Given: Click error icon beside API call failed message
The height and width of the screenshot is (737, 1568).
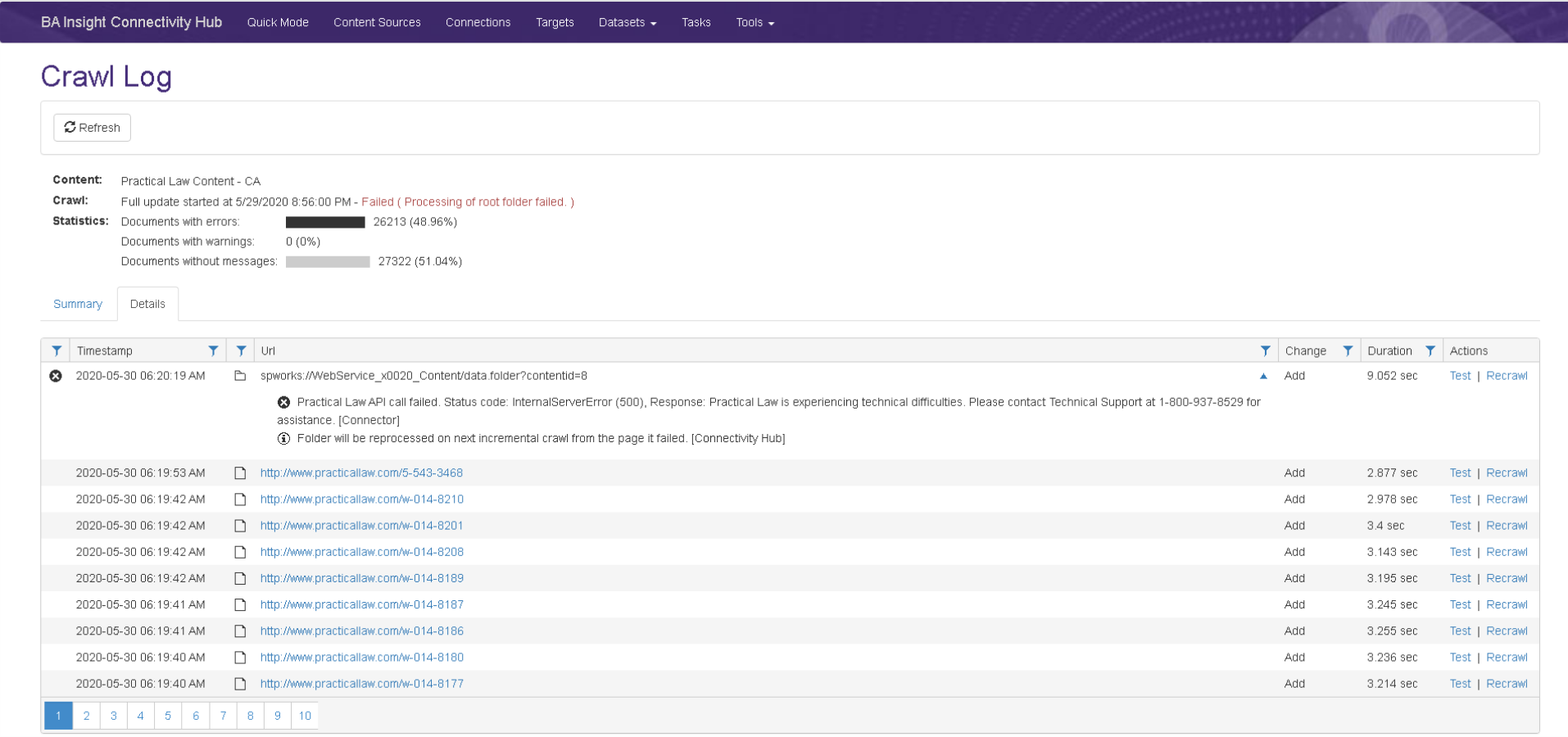Looking at the screenshot, I should pyautogui.click(x=283, y=402).
